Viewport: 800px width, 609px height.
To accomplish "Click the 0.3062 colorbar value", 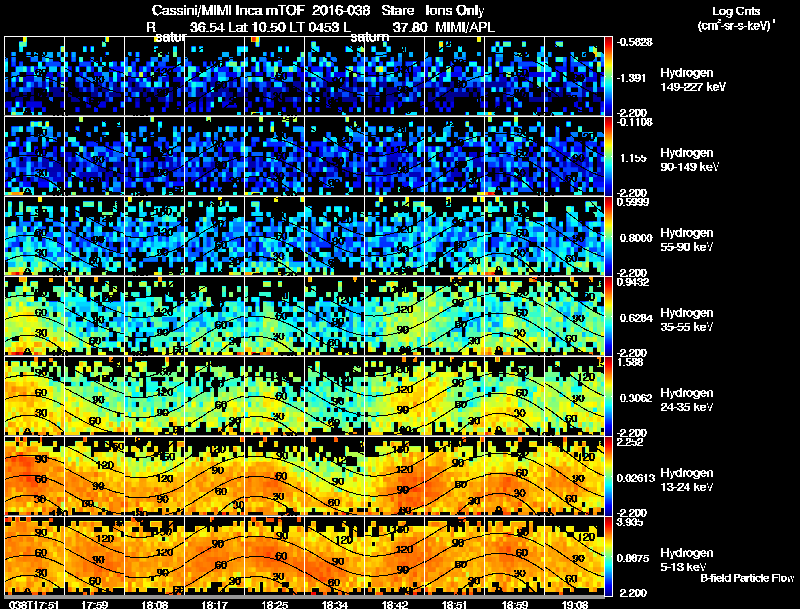I will point(635,398).
